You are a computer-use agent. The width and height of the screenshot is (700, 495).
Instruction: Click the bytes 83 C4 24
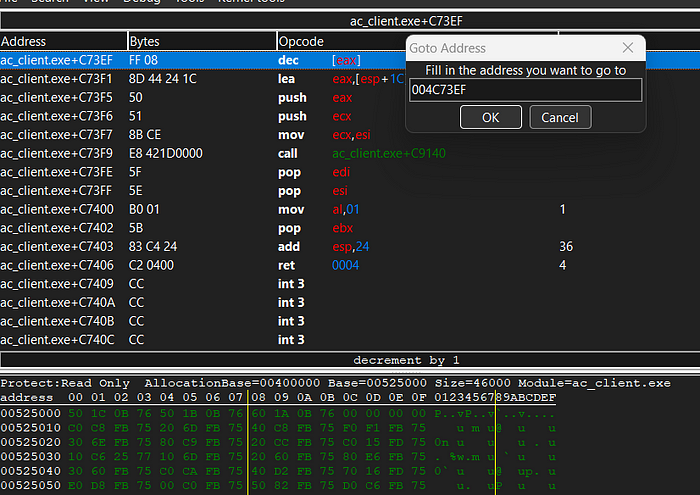(153, 247)
